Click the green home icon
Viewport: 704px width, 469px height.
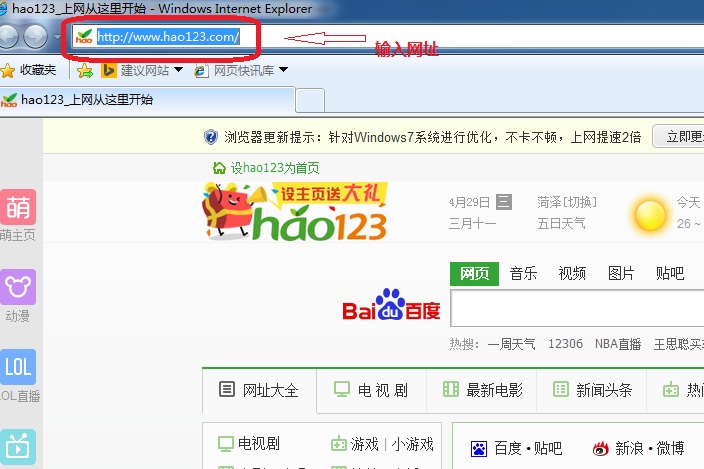(x=219, y=168)
